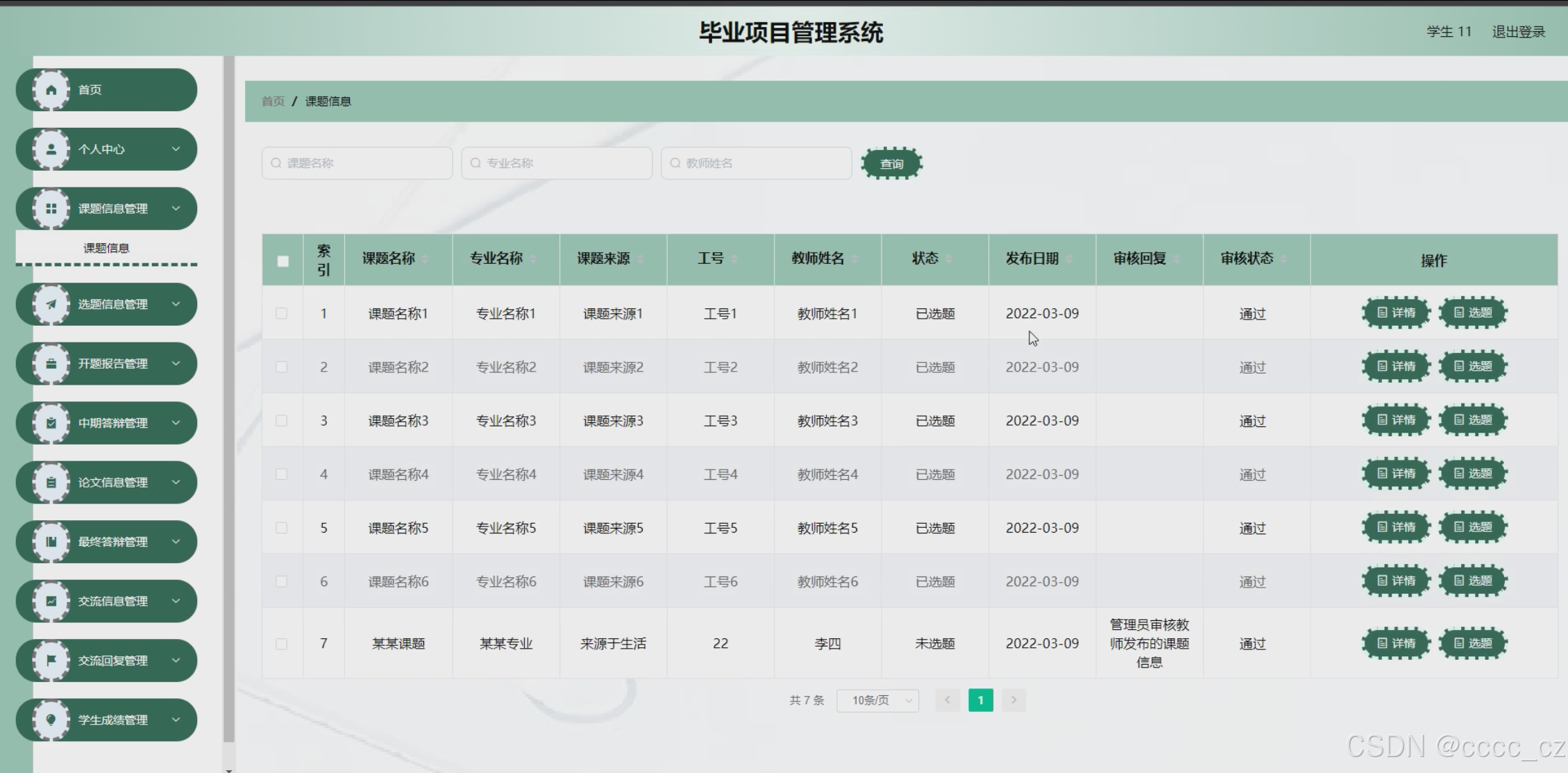Expand the 最终答辩管理 menu chevron
Screen dimensions: 1568x773
(x=176, y=542)
